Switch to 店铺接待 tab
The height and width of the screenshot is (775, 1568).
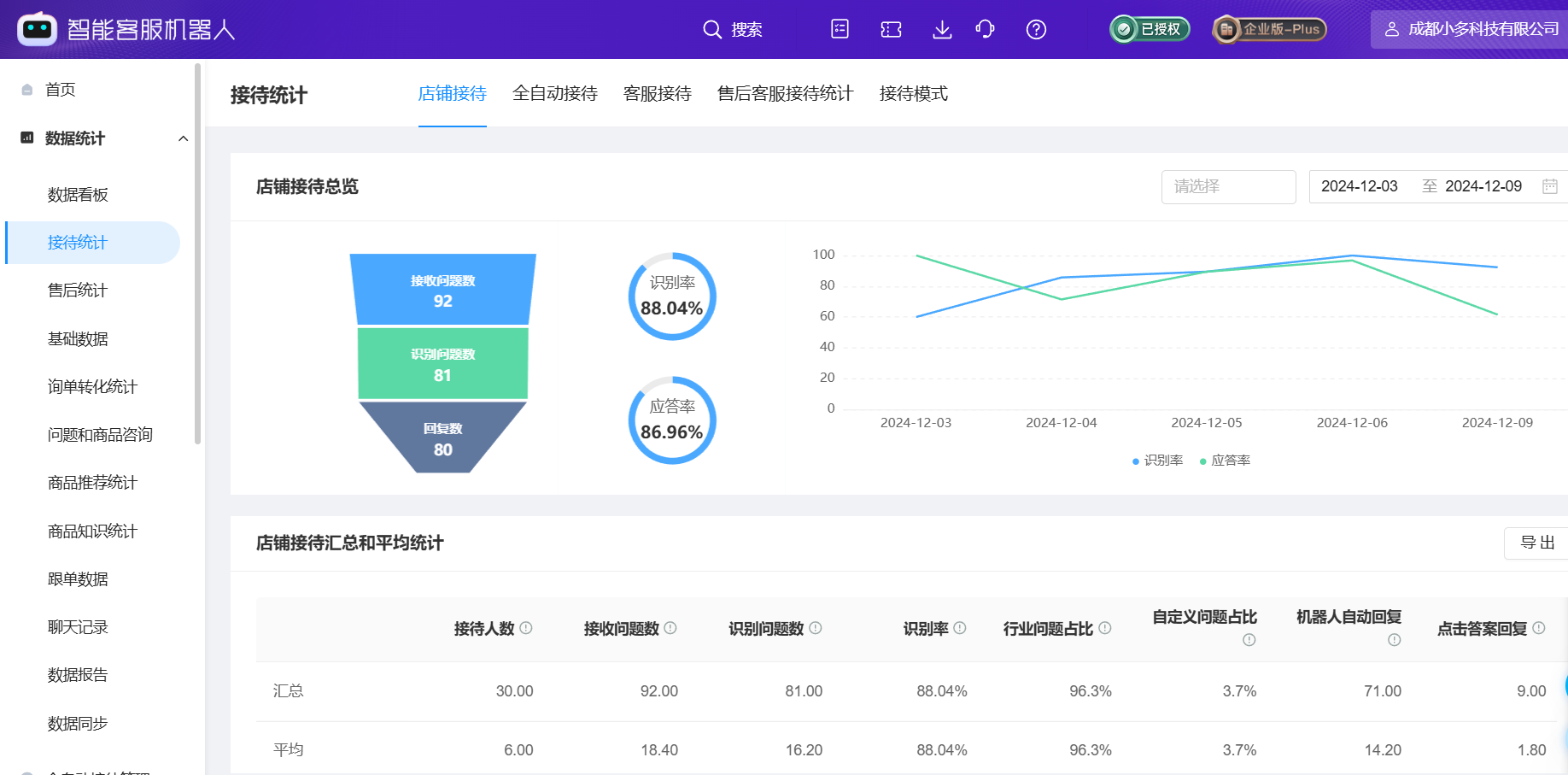[453, 93]
